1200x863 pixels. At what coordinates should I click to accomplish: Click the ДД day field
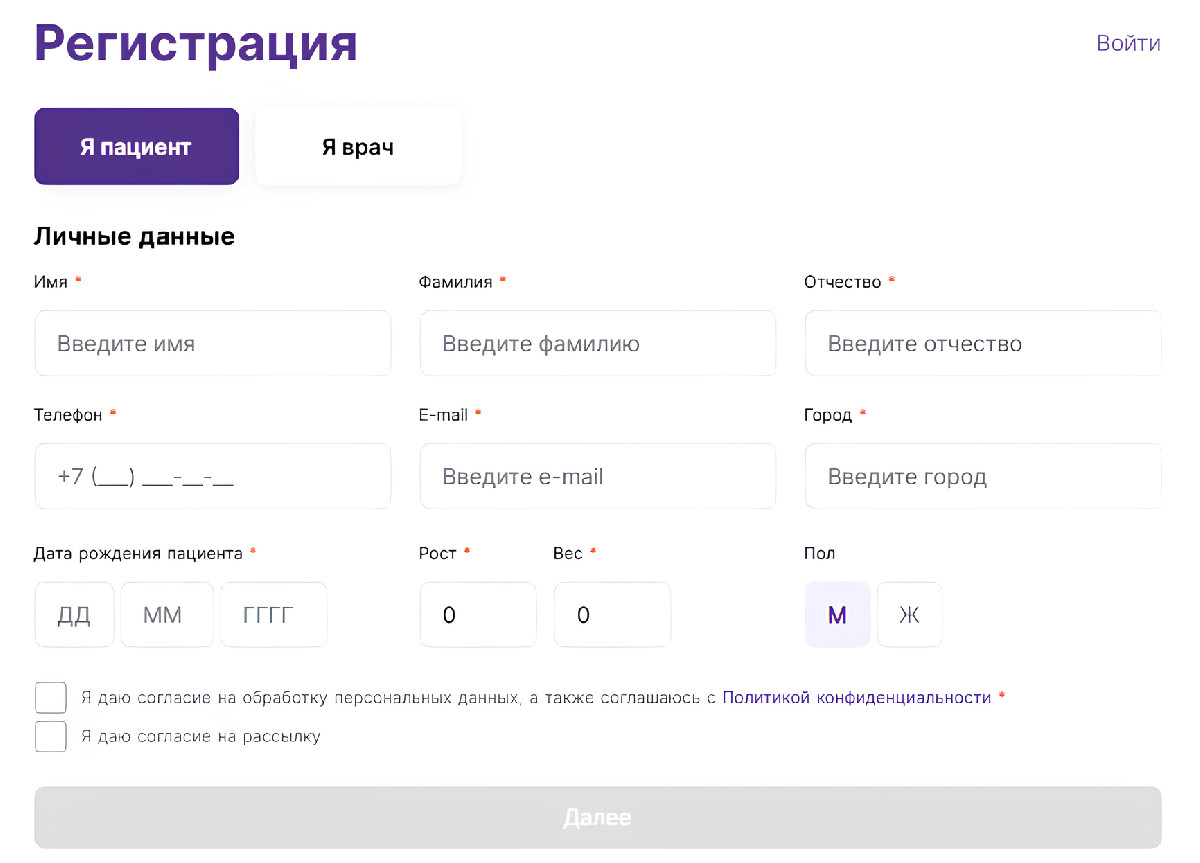pyautogui.click(x=74, y=614)
